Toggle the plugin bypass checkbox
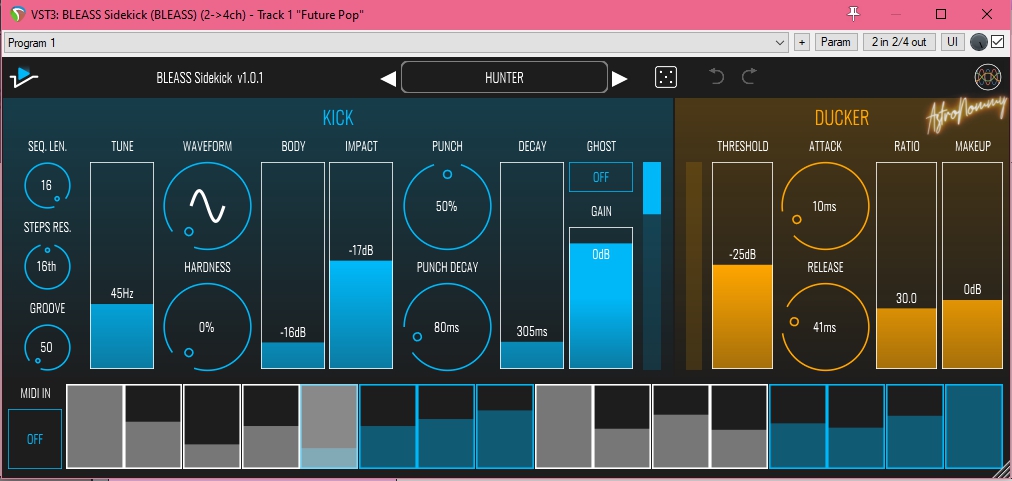This screenshot has height=481, width=1012. point(998,42)
